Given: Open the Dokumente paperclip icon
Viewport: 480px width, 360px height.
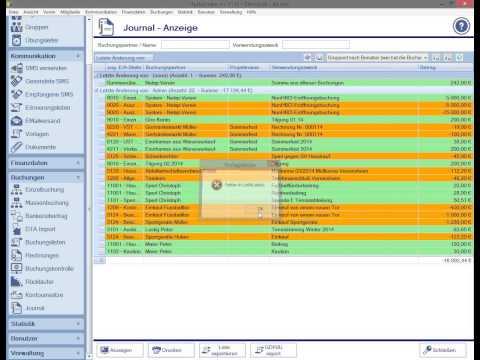Looking at the screenshot, I should (x=17, y=147).
